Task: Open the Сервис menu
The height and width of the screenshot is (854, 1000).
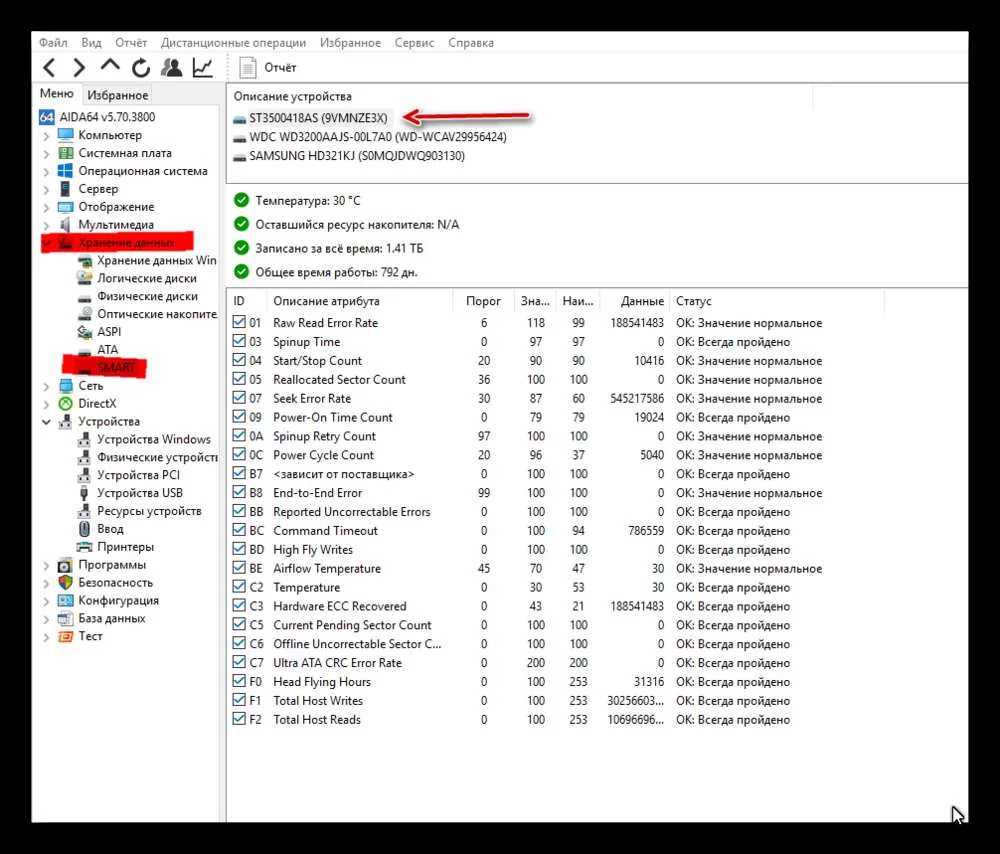Action: [x=414, y=43]
